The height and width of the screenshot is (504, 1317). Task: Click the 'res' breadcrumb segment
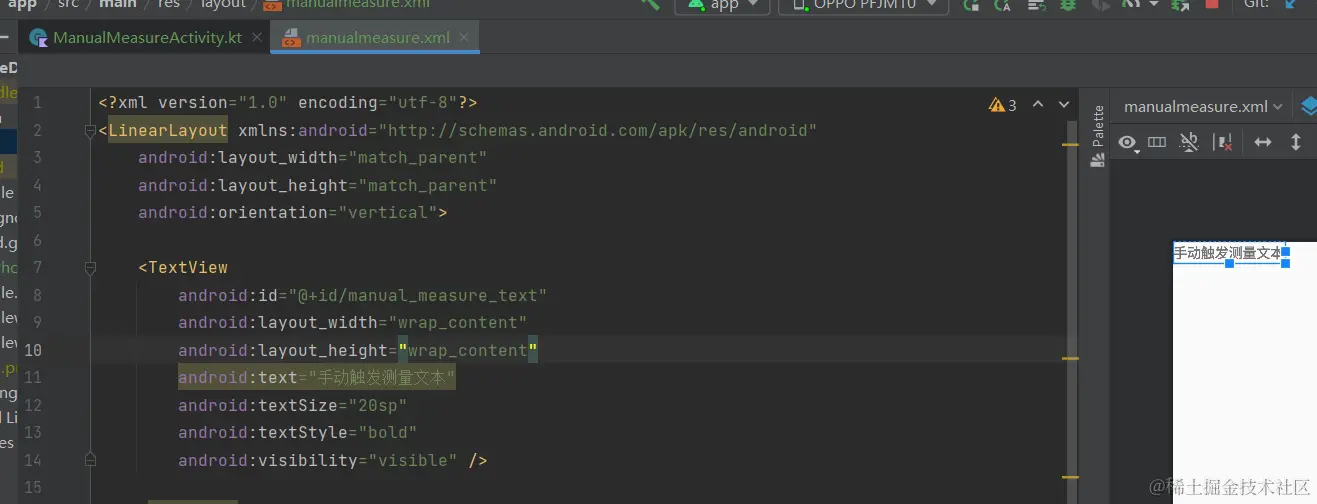[x=168, y=4]
